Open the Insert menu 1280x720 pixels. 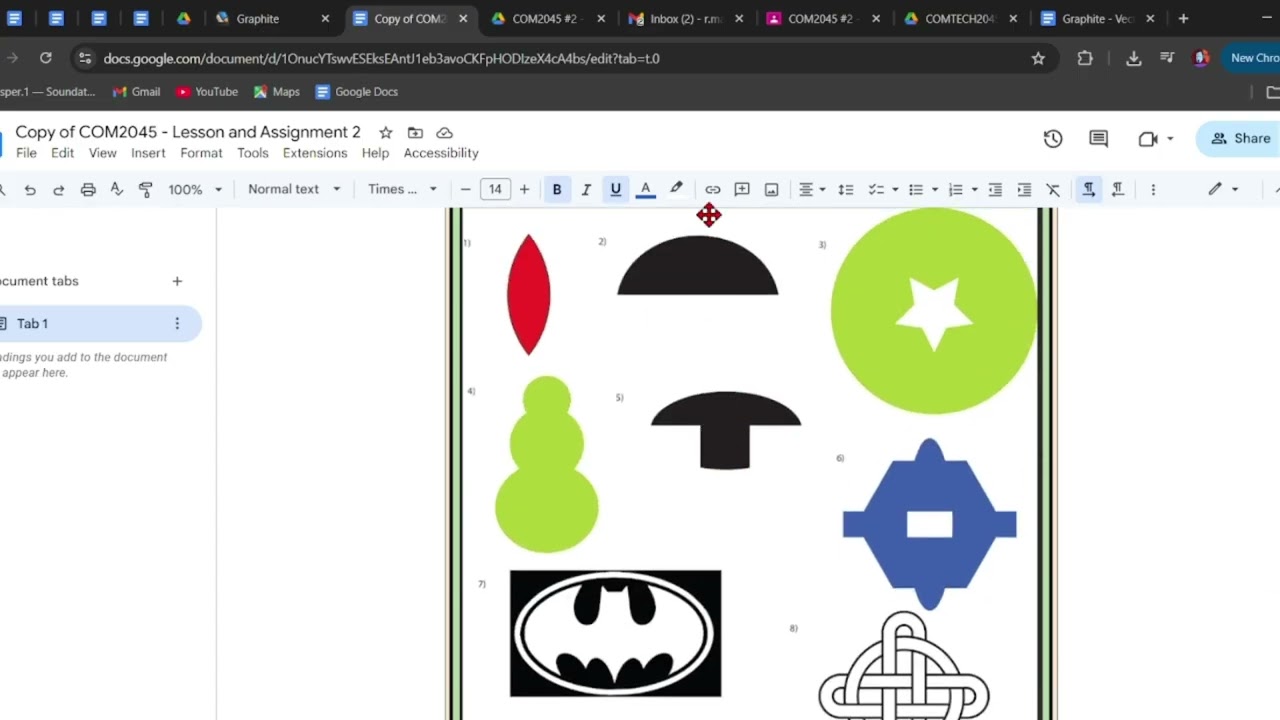pyautogui.click(x=148, y=153)
